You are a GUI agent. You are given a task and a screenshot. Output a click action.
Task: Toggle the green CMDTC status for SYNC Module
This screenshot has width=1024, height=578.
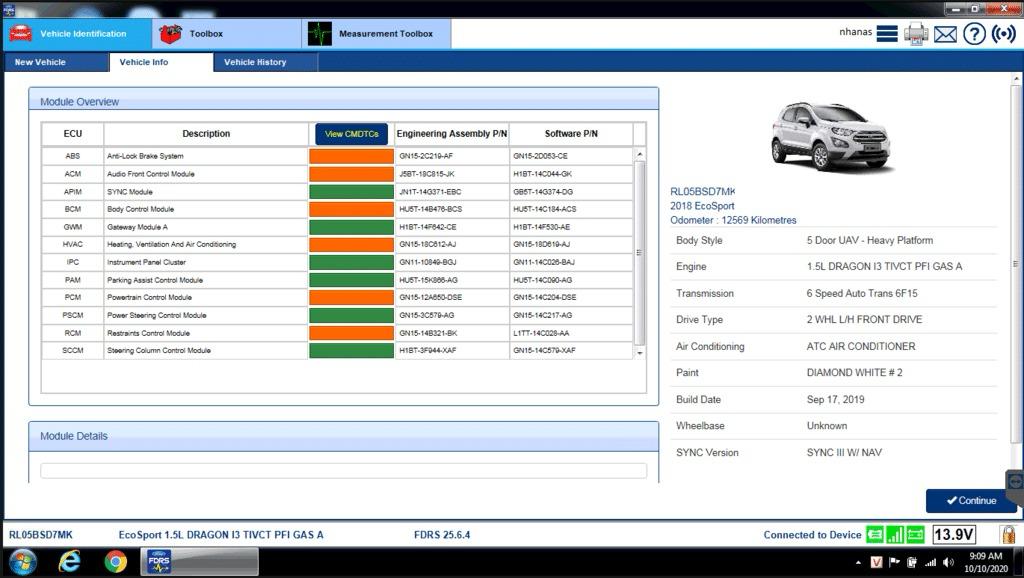pos(350,191)
